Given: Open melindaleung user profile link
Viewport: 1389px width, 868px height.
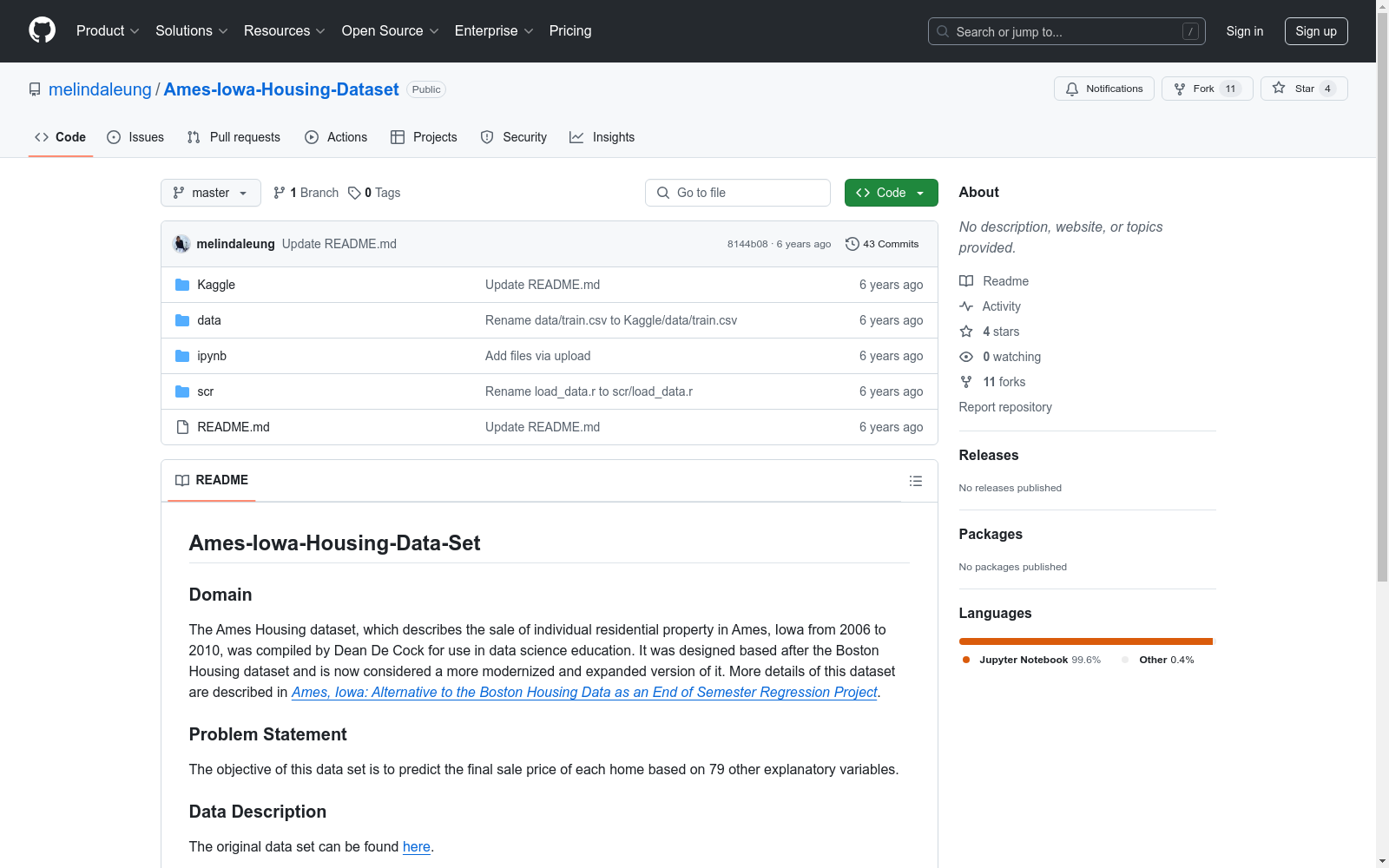Looking at the screenshot, I should [100, 89].
